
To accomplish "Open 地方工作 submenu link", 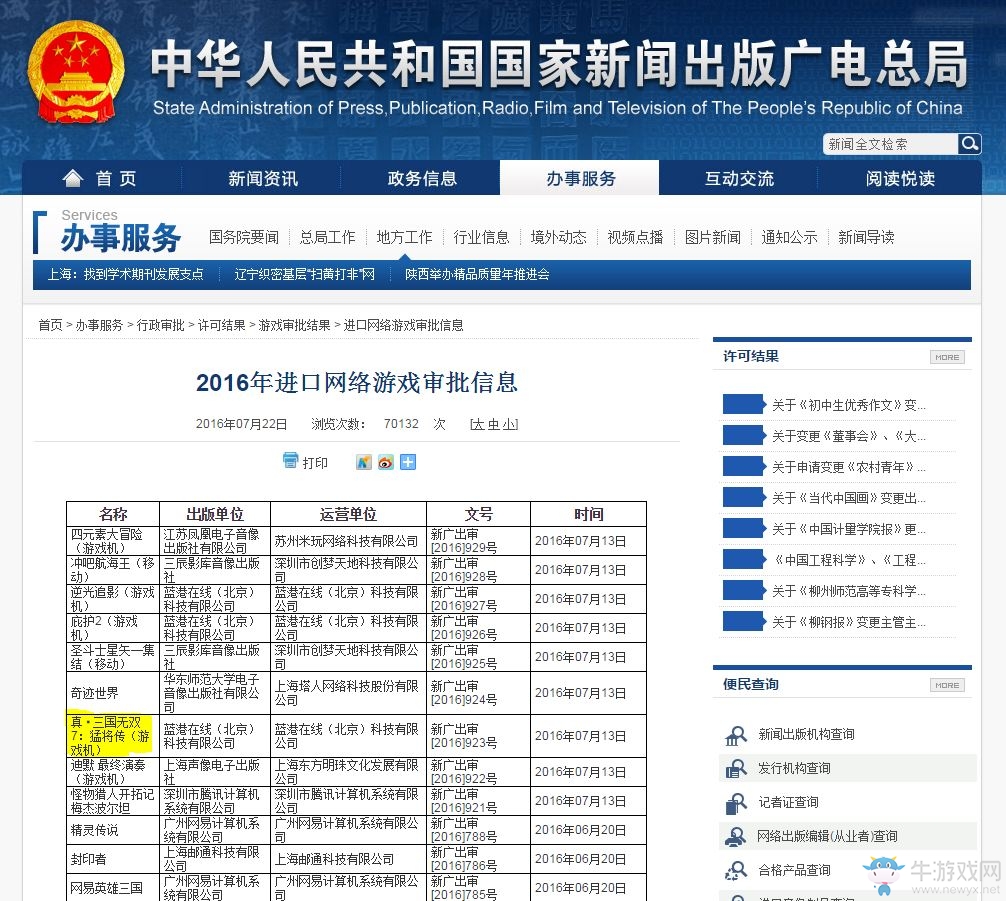I will 404,237.
